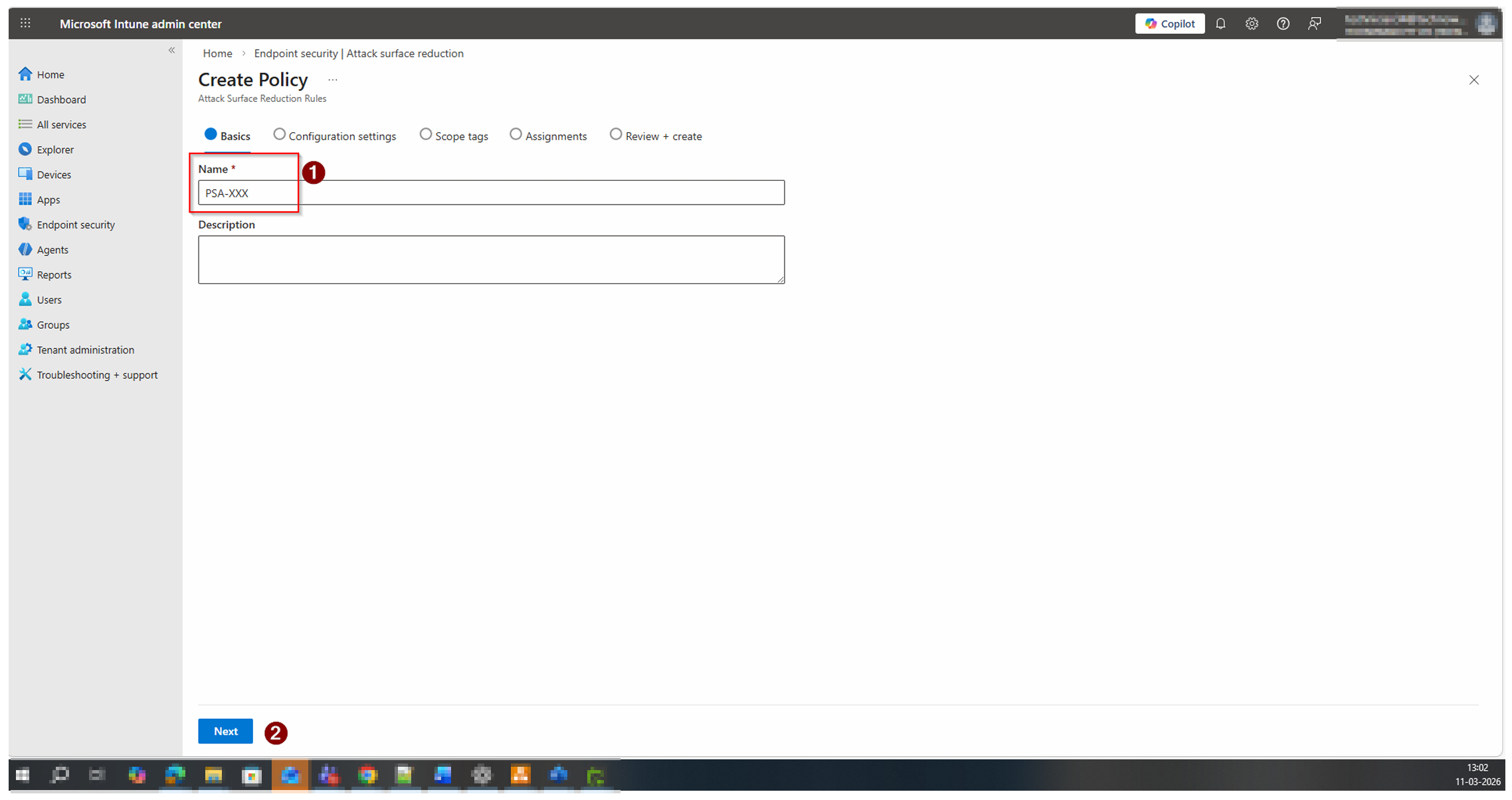Focus the Name input field
Viewport: 1512px width, 800px height.
491,193
